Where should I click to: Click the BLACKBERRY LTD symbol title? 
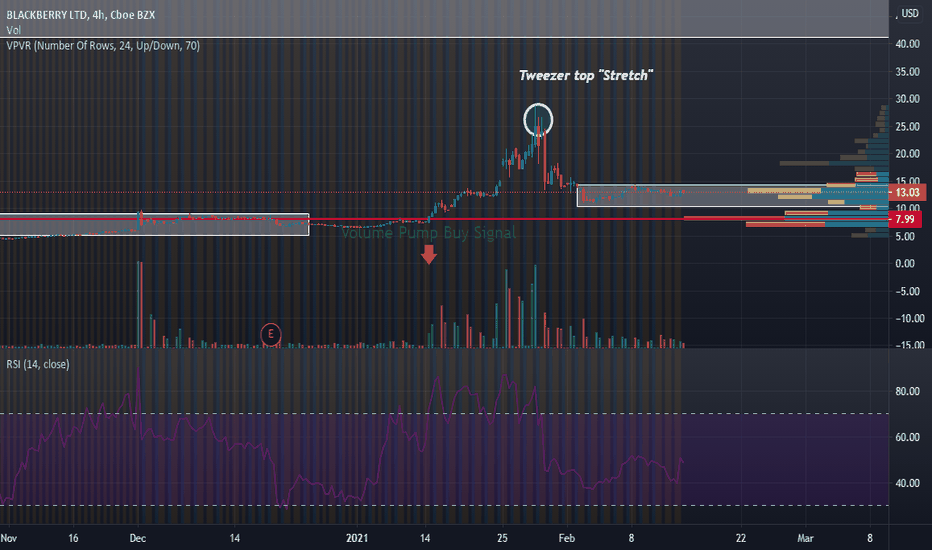click(x=81, y=15)
